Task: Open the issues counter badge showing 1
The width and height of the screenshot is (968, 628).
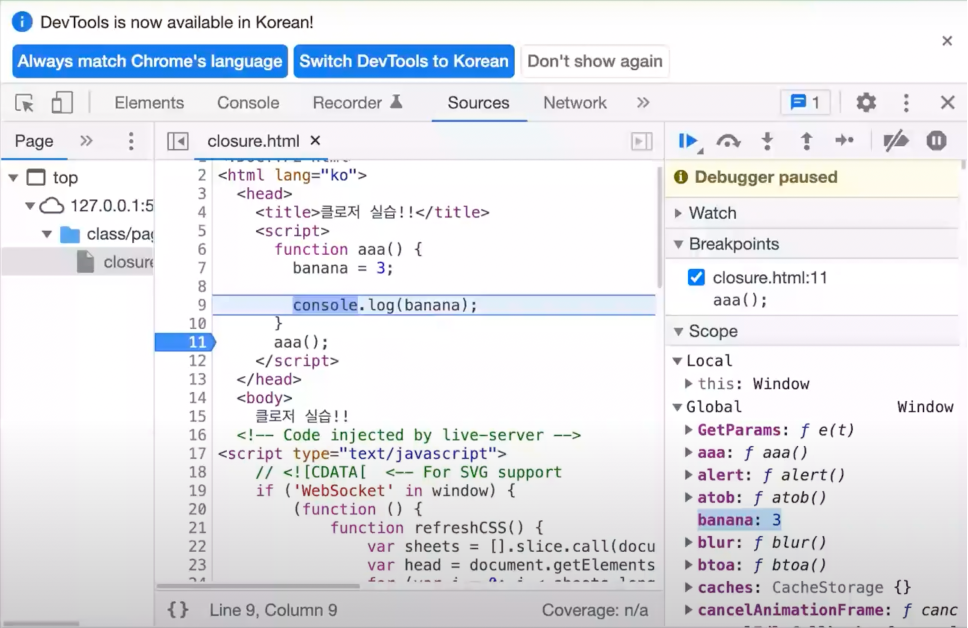Action: [x=806, y=103]
